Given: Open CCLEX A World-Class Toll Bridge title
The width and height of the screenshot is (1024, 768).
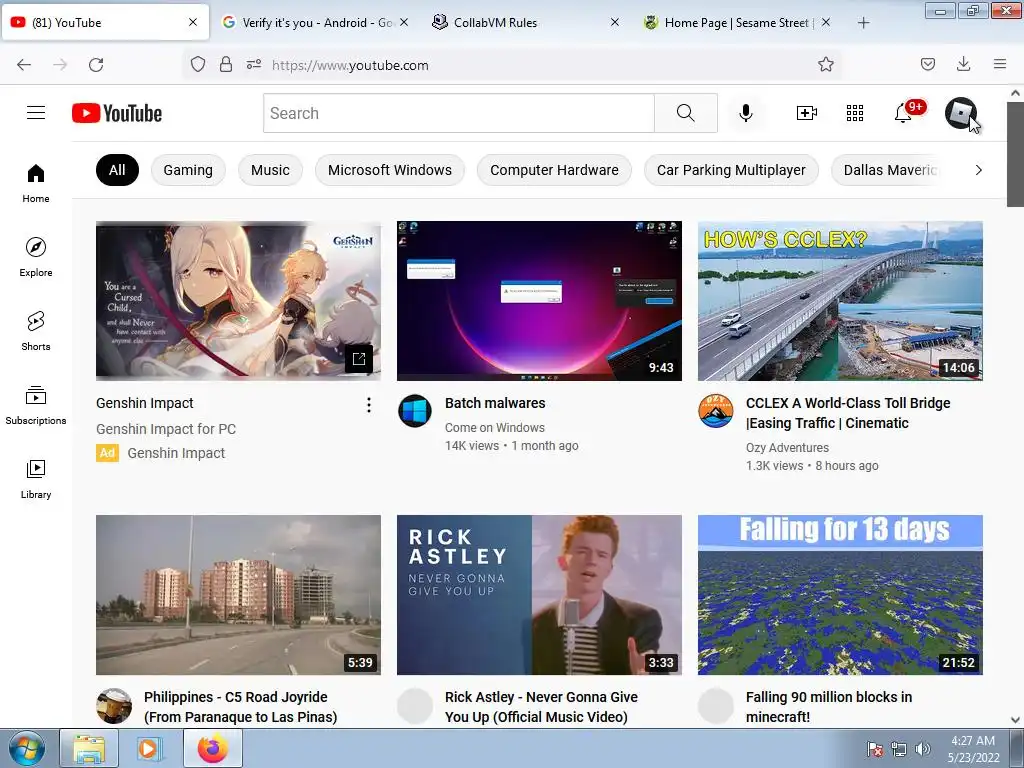Looking at the screenshot, I should pos(848,413).
